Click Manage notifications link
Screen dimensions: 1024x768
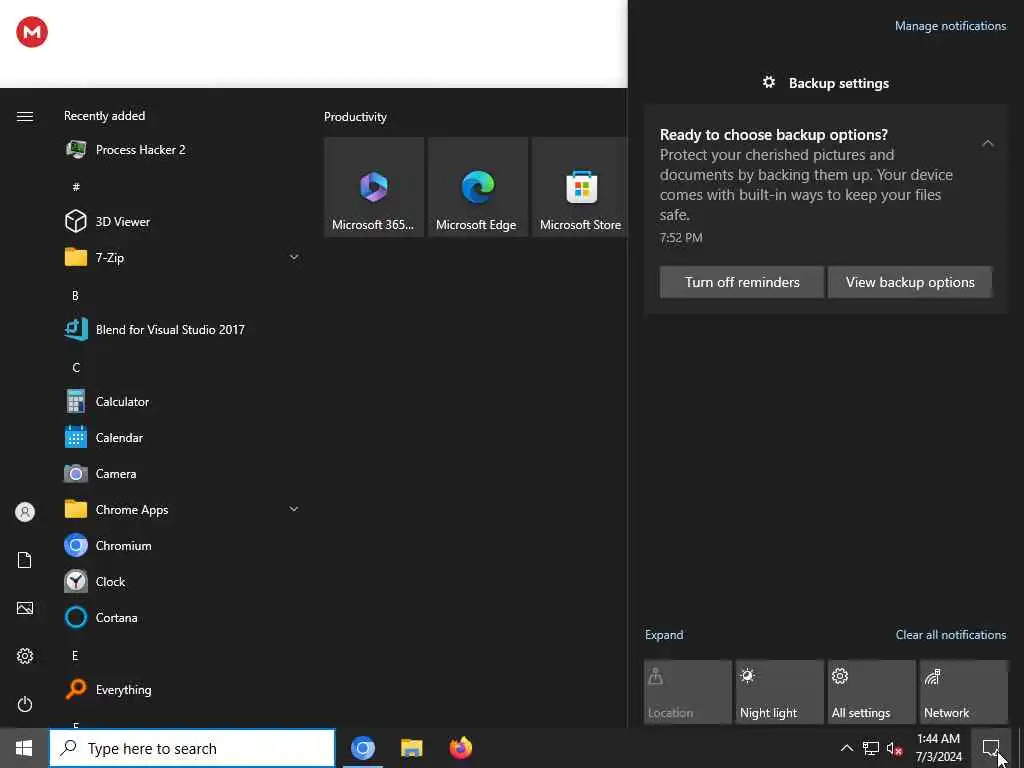tap(950, 26)
